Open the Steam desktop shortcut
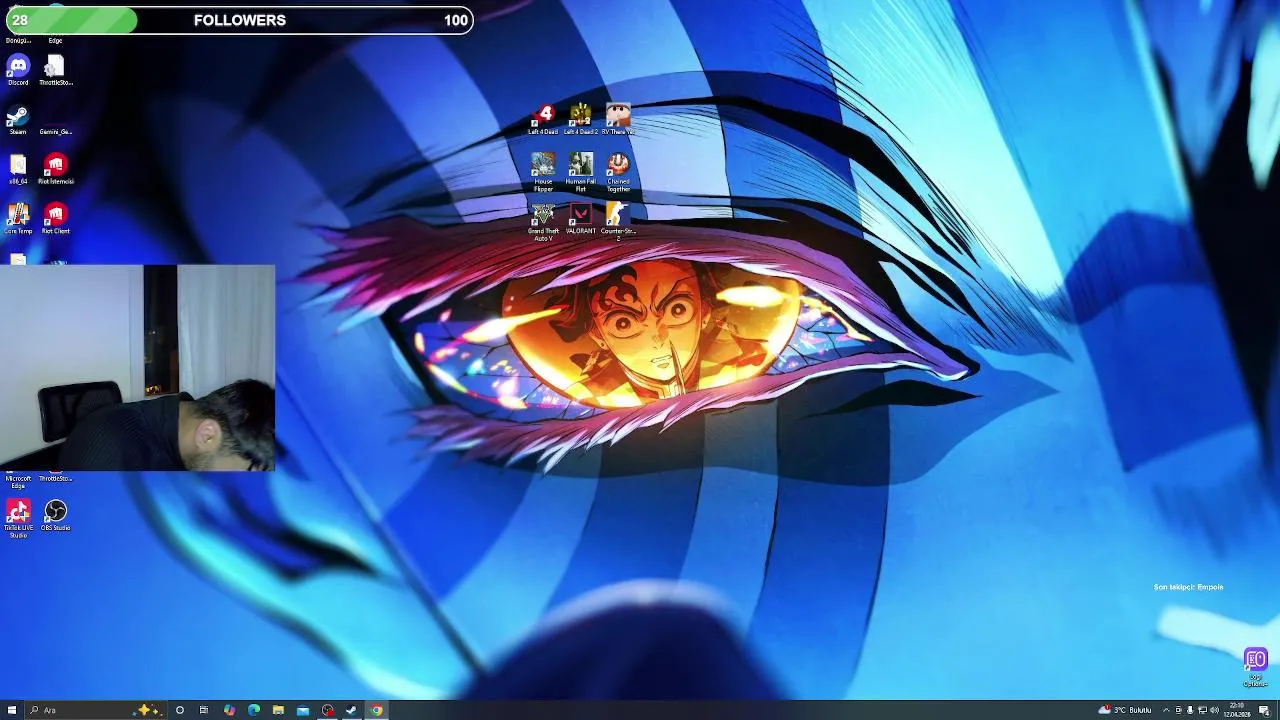Image resolution: width=1280 pixels, height=720 pixels. click(x=18, y=120)
